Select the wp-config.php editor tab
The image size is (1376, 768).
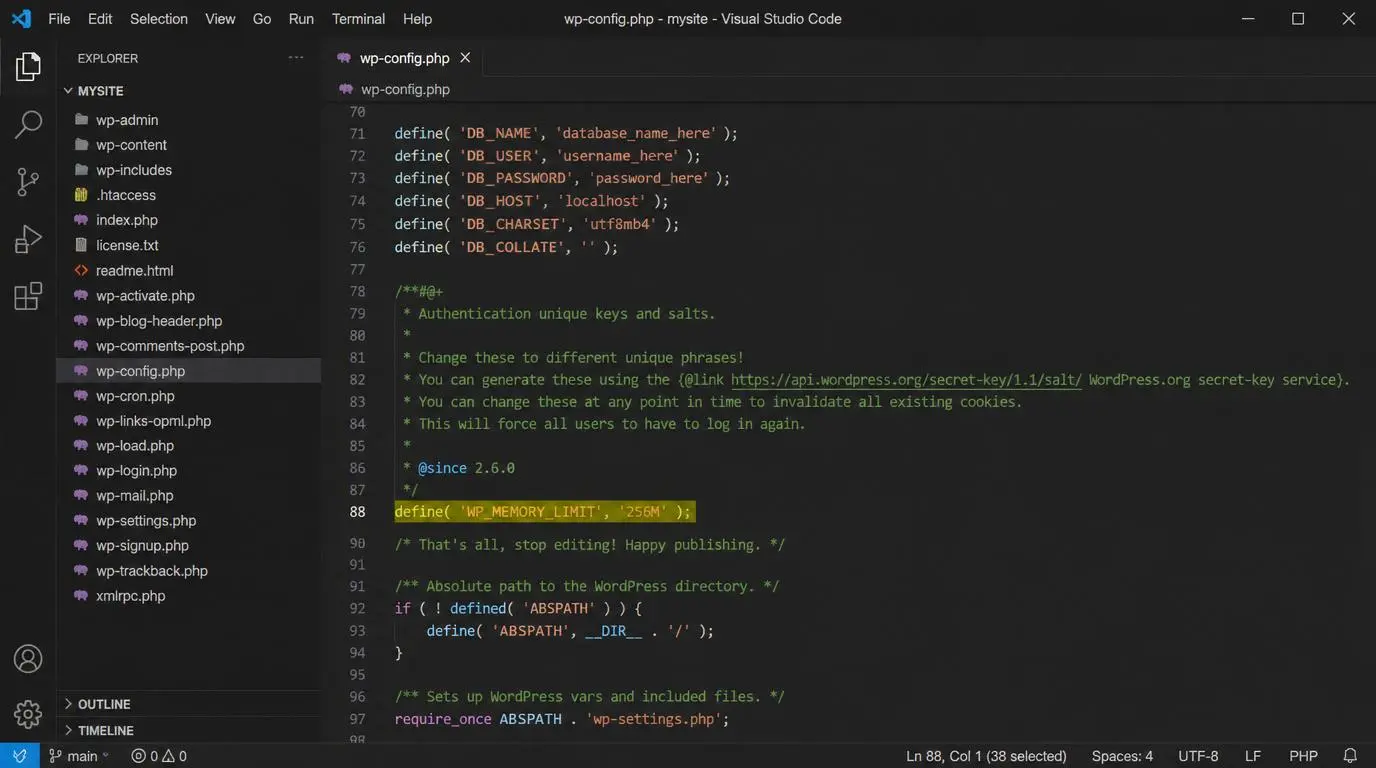(x=403, y=58)
